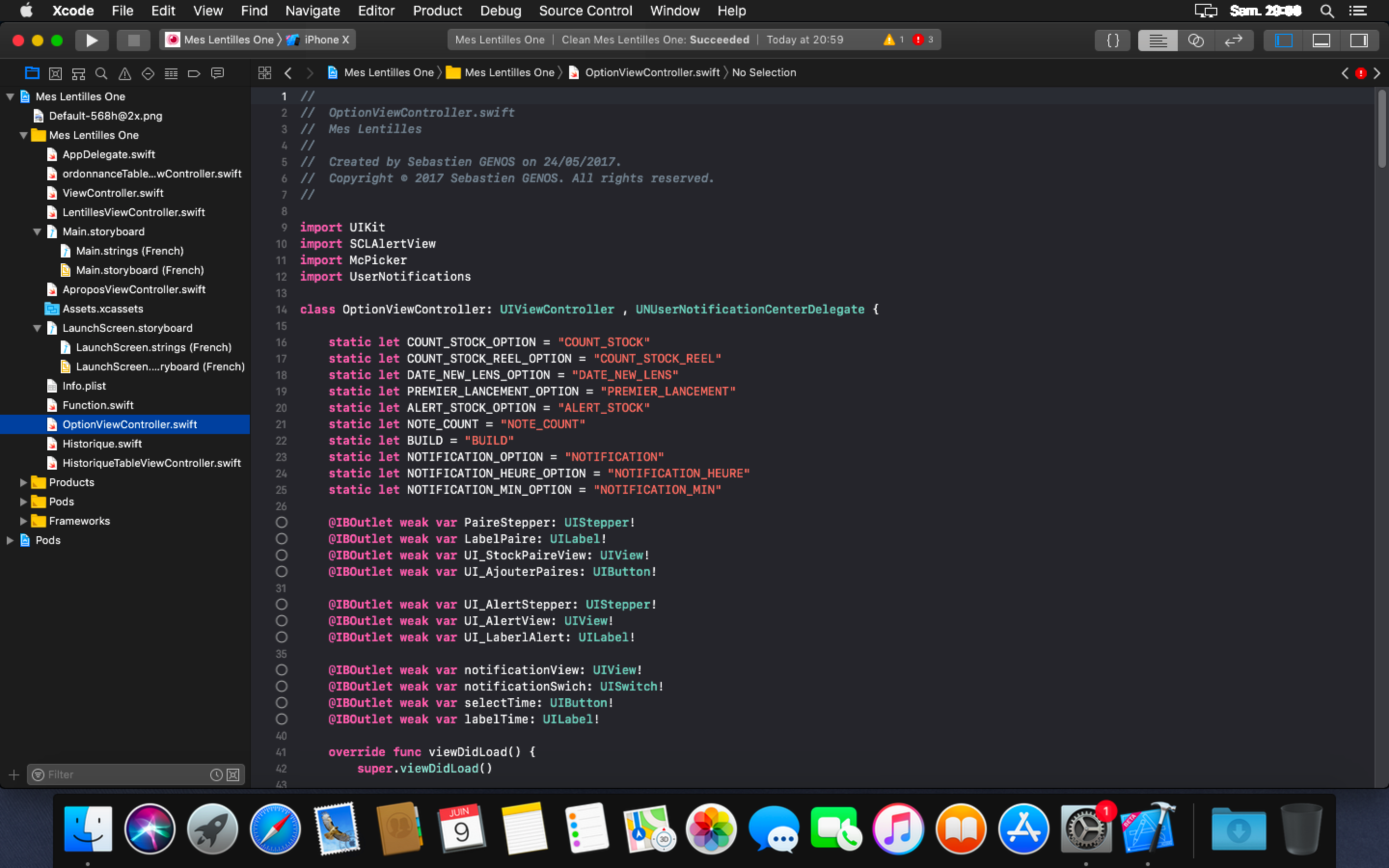This screenshot has height=868, width=1389.
Task: Open Function.swift in the navigator
Action: point(97,405)
